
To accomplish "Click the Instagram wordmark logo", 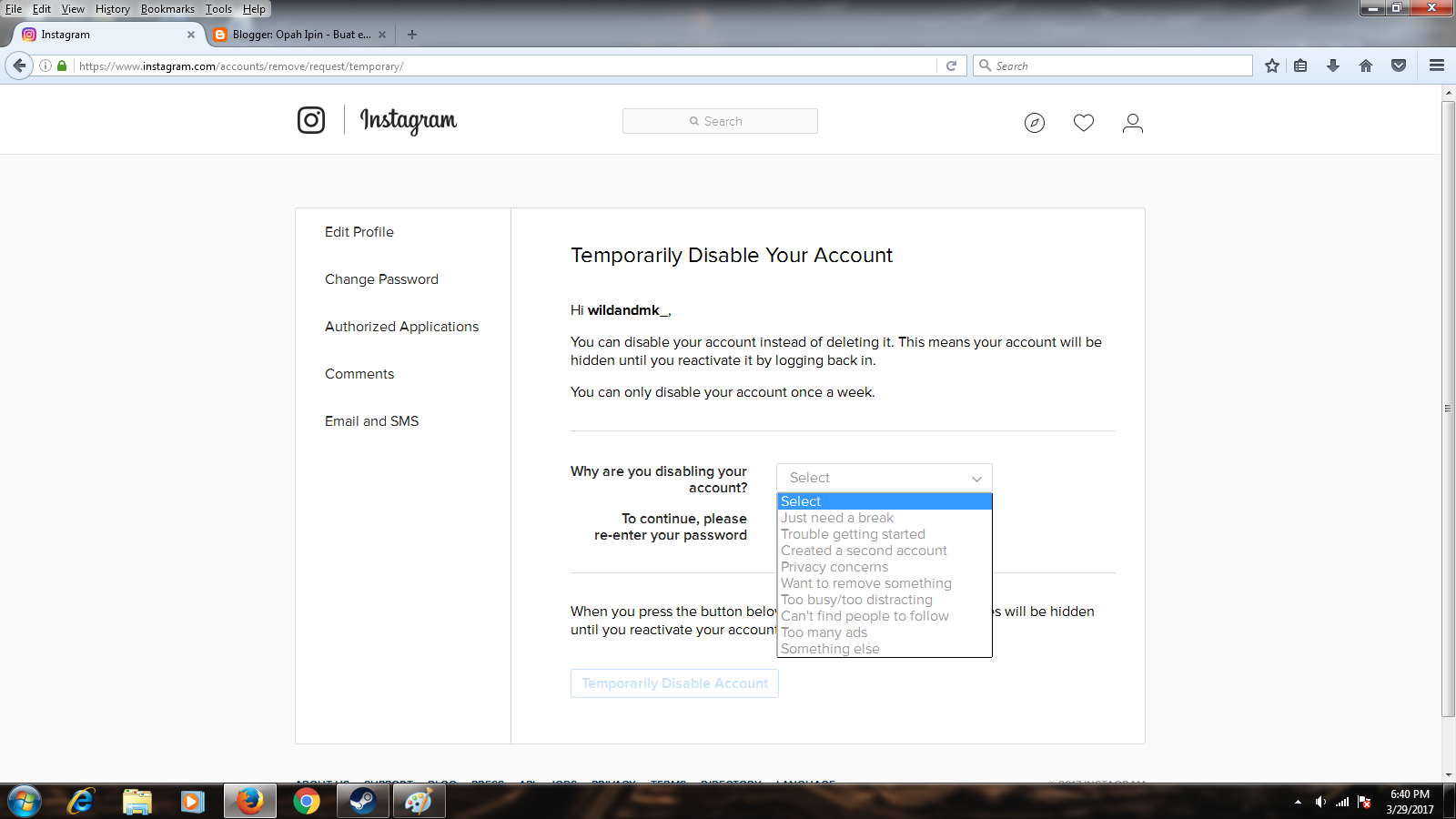I will point(409,120).
